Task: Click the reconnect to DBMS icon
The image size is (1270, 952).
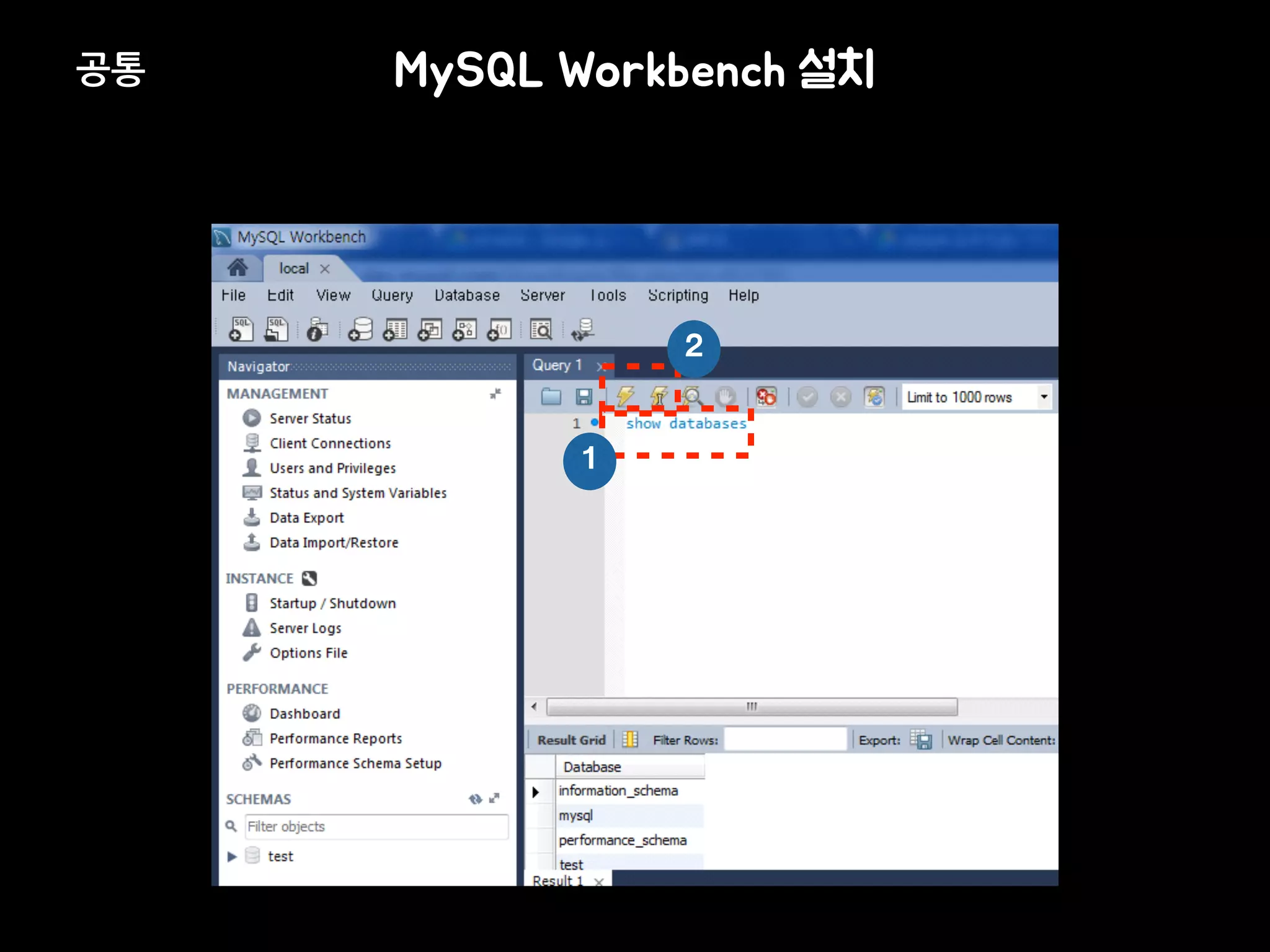Action: pyautogui.click(x=583, y=329)
